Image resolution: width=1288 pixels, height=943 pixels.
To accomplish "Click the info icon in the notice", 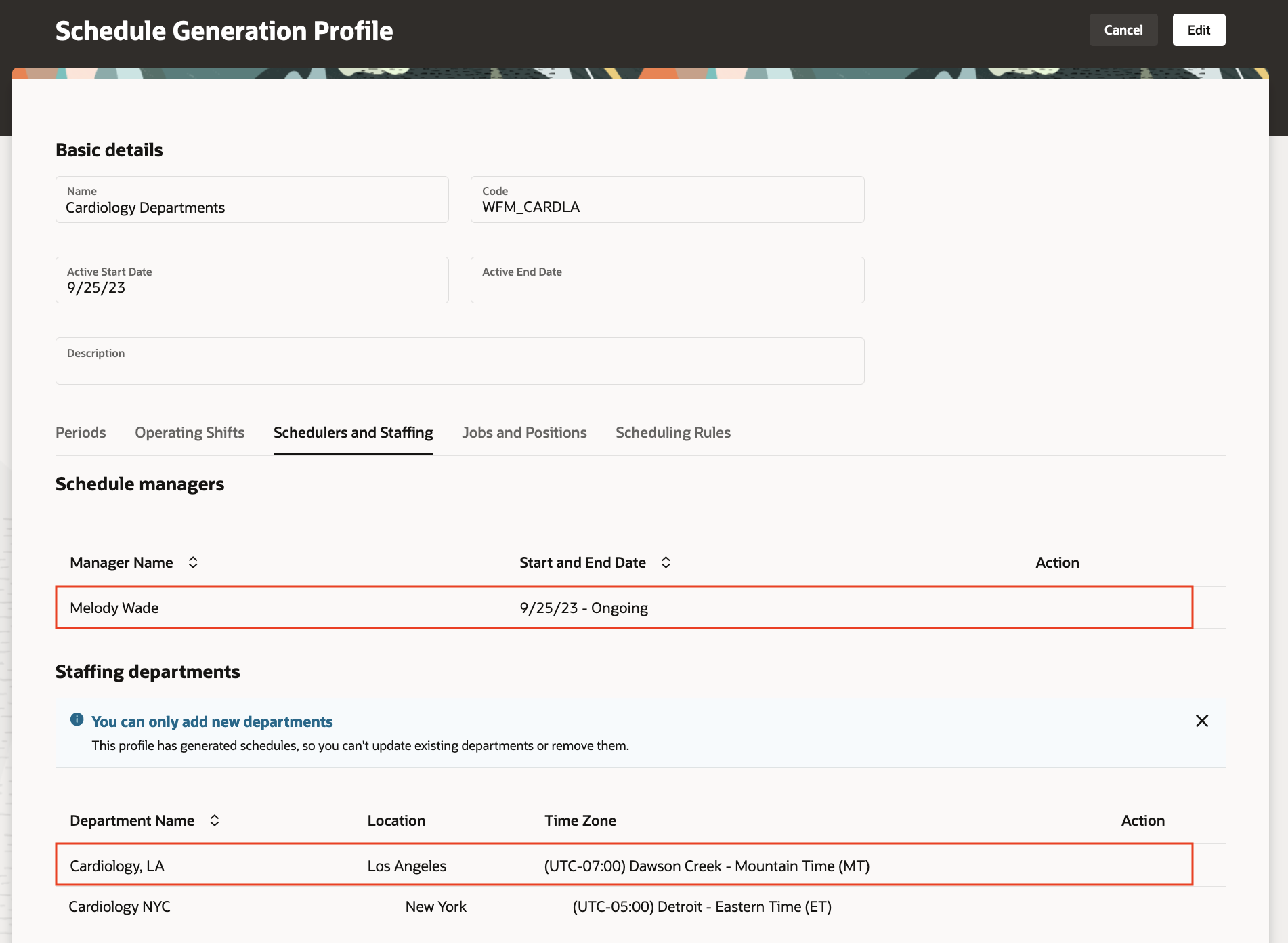I will tap(77, 719).
